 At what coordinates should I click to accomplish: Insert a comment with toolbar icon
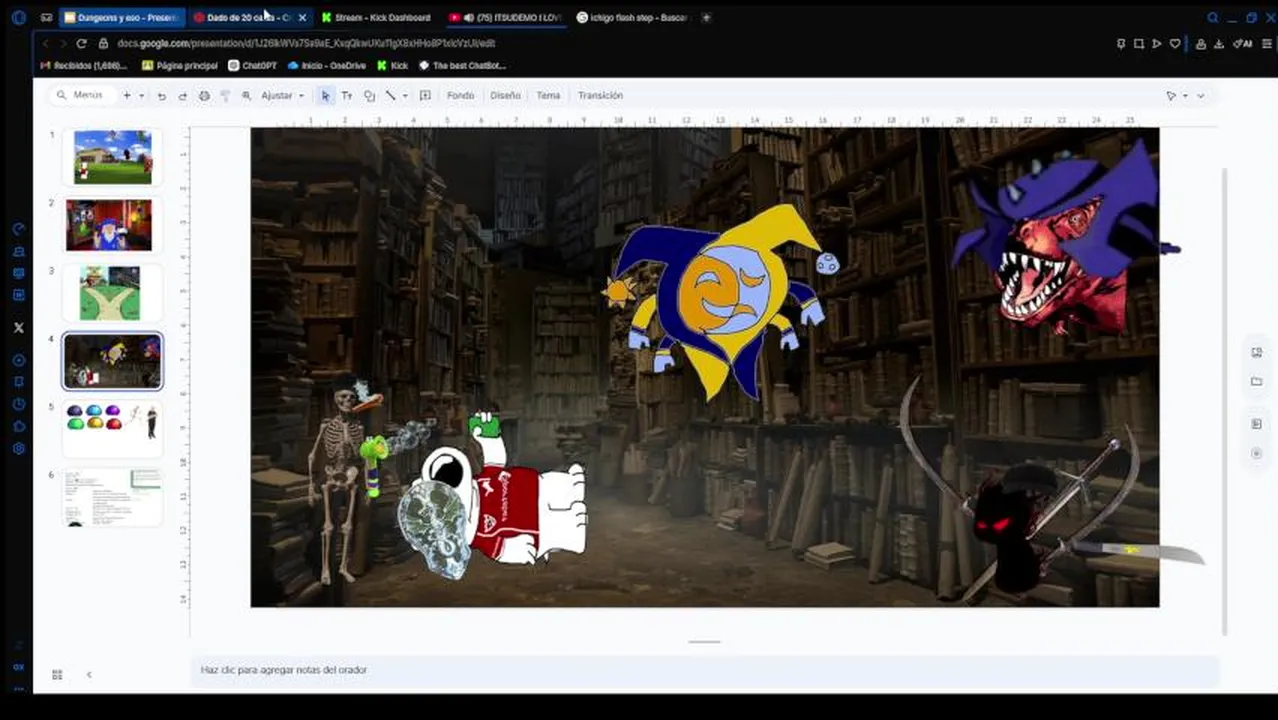[425, 96]
